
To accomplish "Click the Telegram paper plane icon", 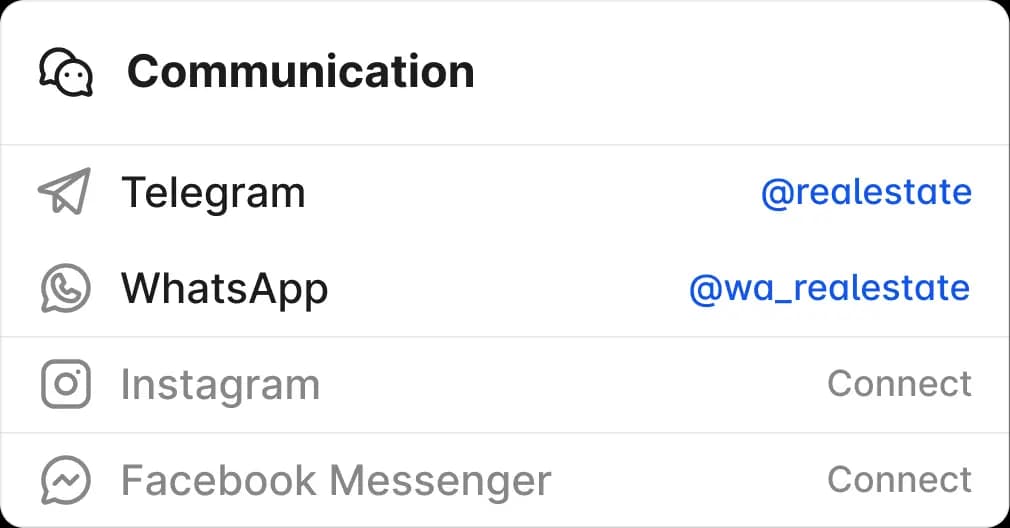I will click(64, 191).
